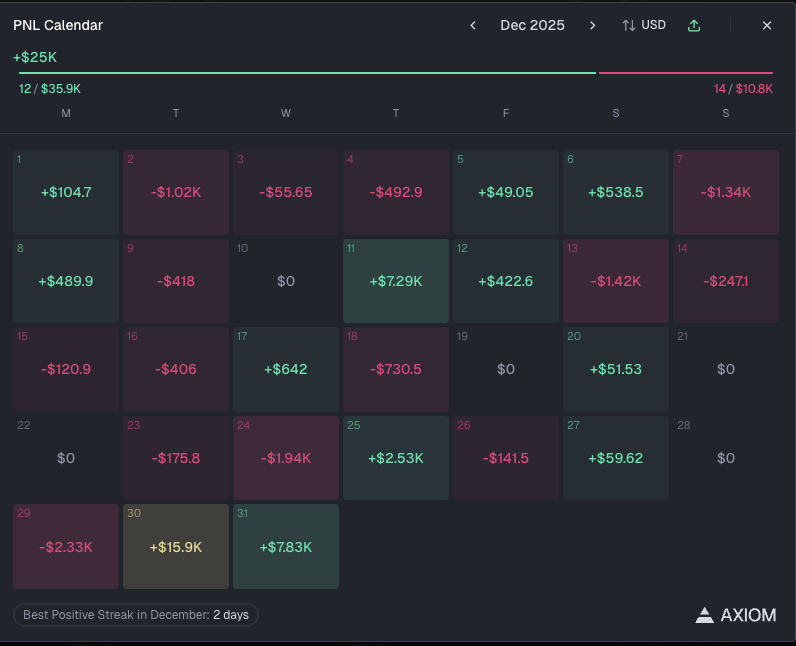The image size is (796, 646).
Task: Select December 11 cell with +$7.29K
Action: pyautogui.click(x=396, y=281)
